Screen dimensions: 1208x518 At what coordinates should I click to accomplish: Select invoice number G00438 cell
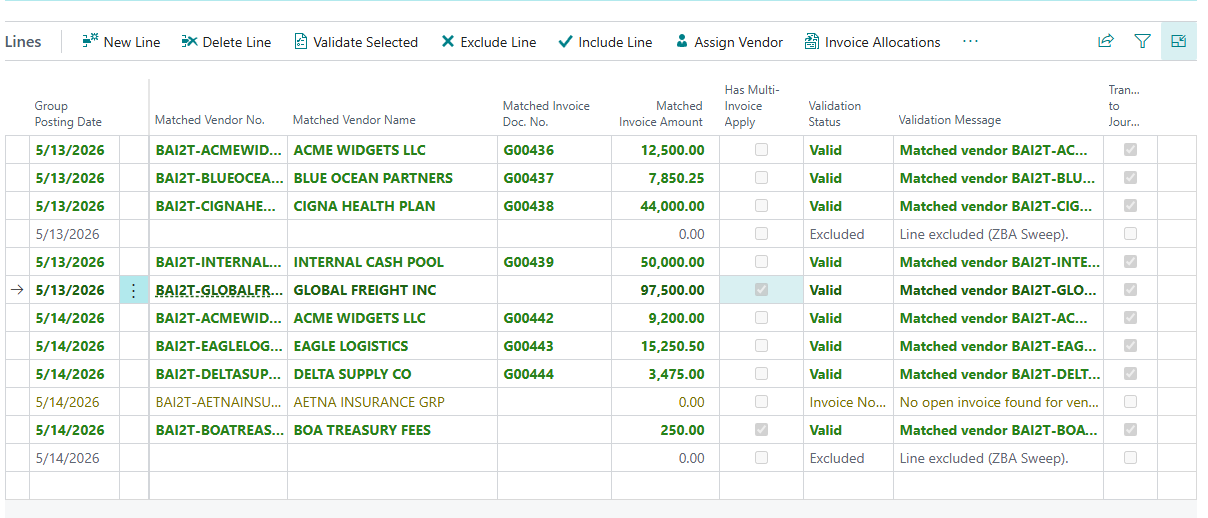click(x=554, y=206)
